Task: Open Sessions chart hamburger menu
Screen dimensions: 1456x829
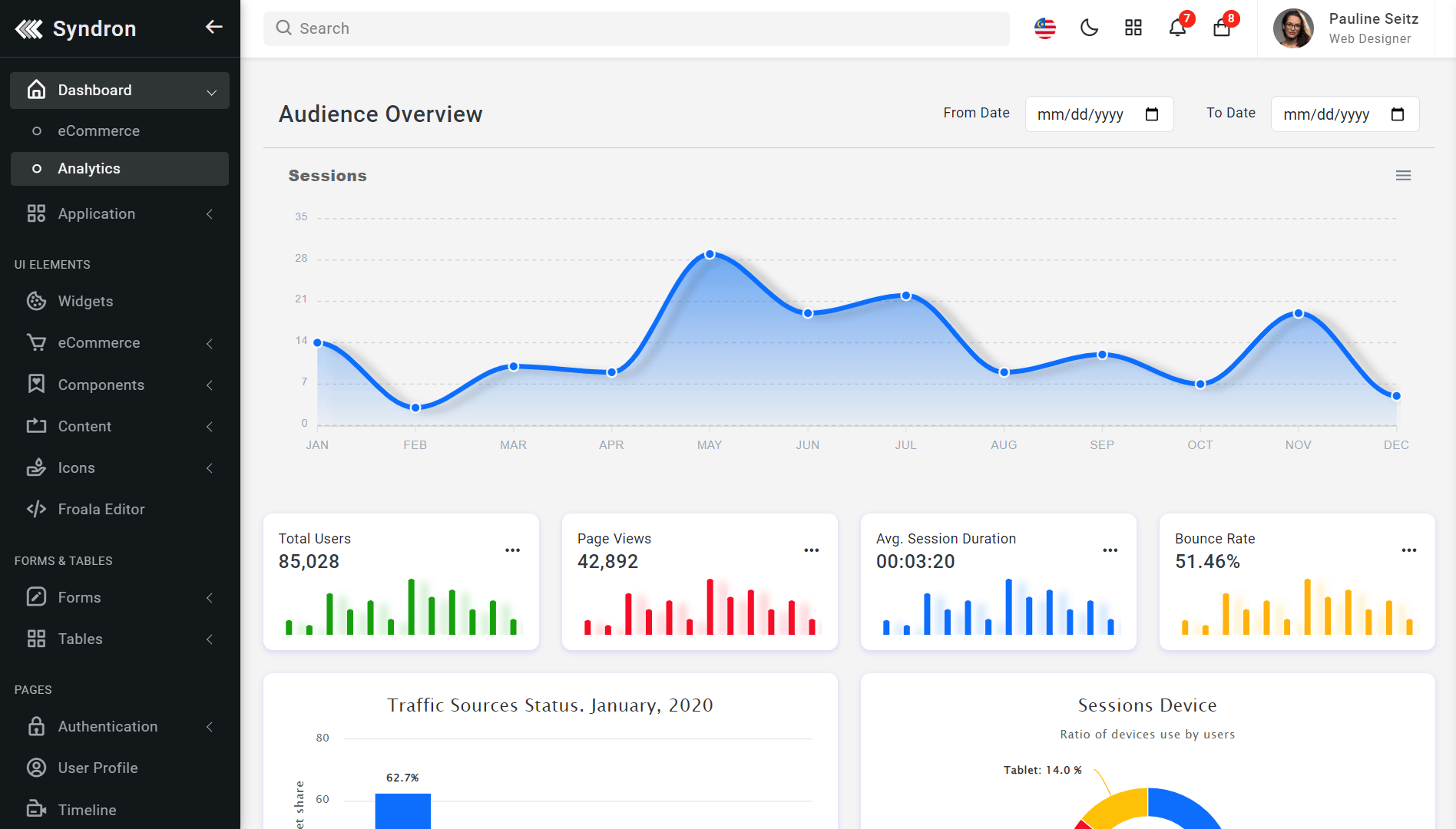Action: pyautogui.click(x=1403, y=176)
